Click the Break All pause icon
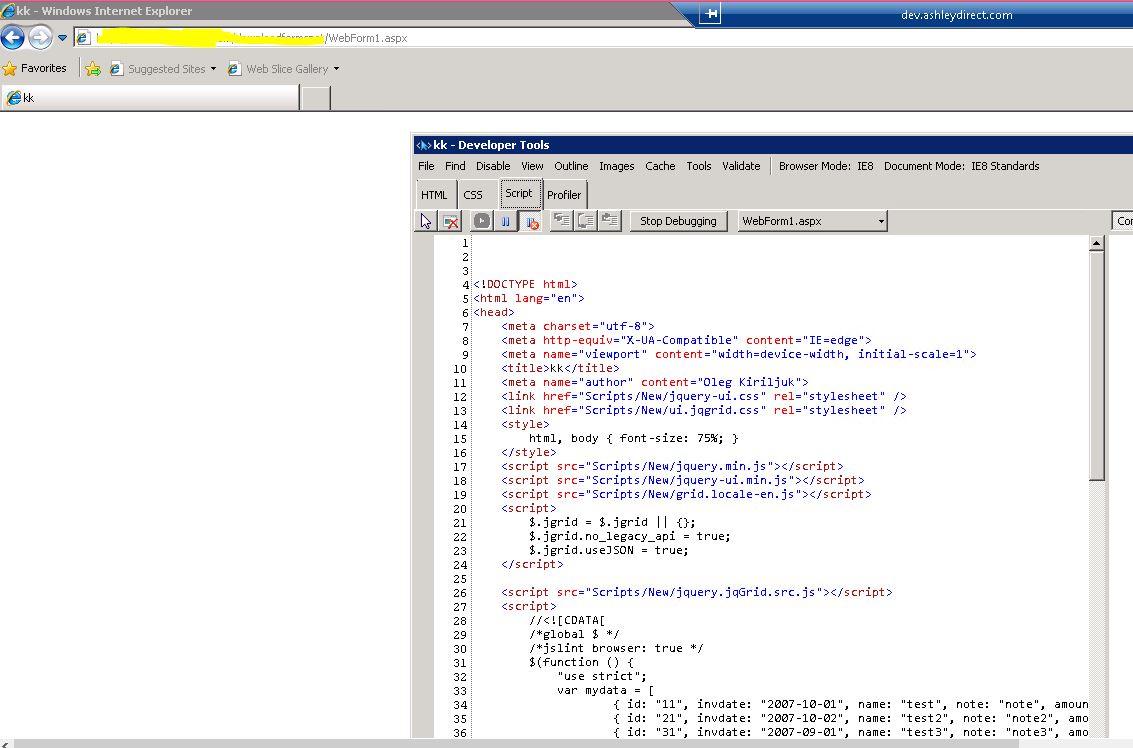Viewport: 1133px width, 748px height. (x=506, y=221)
